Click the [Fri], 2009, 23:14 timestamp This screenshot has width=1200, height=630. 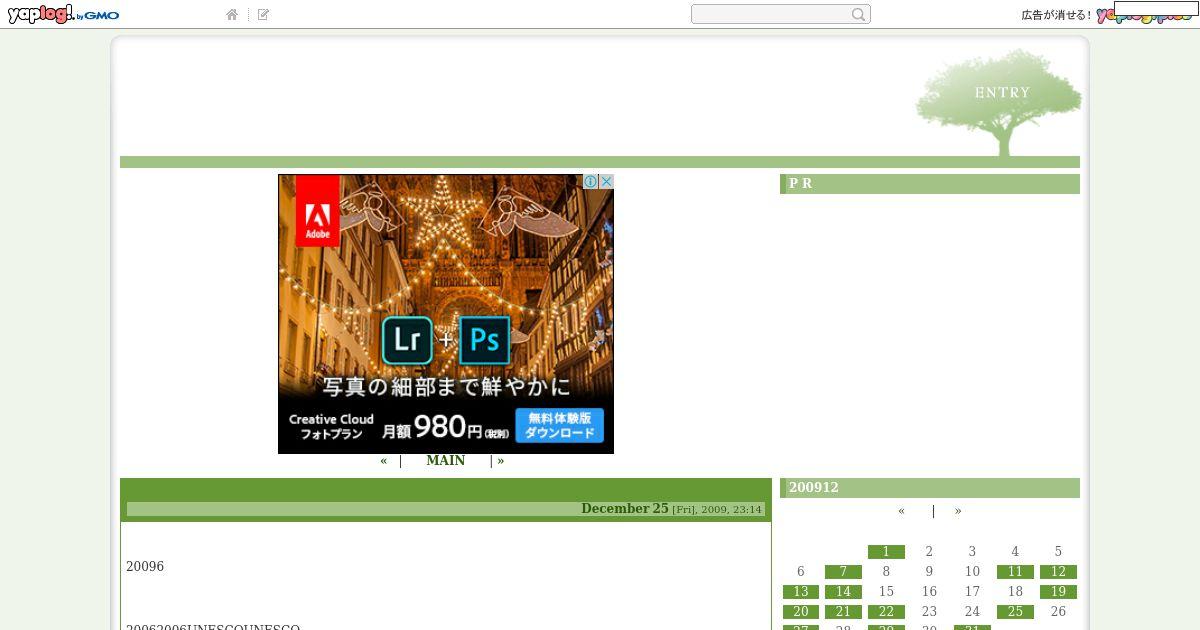coord(717,509)
